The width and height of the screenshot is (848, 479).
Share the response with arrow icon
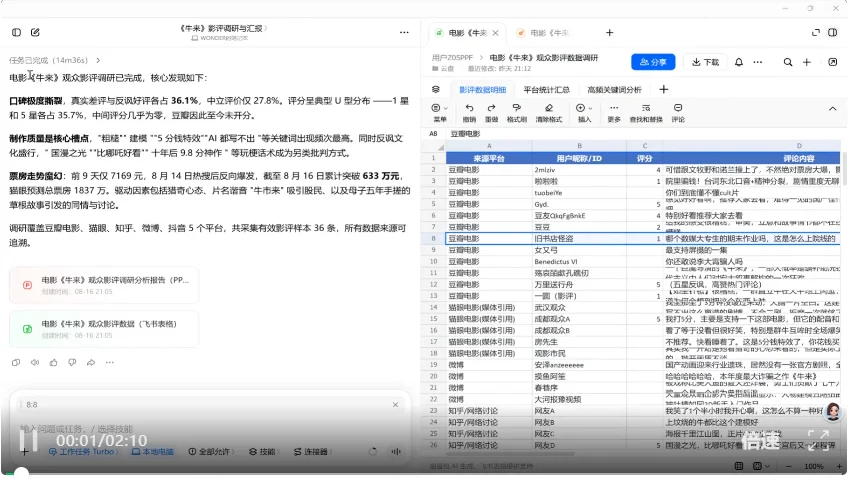91,362
